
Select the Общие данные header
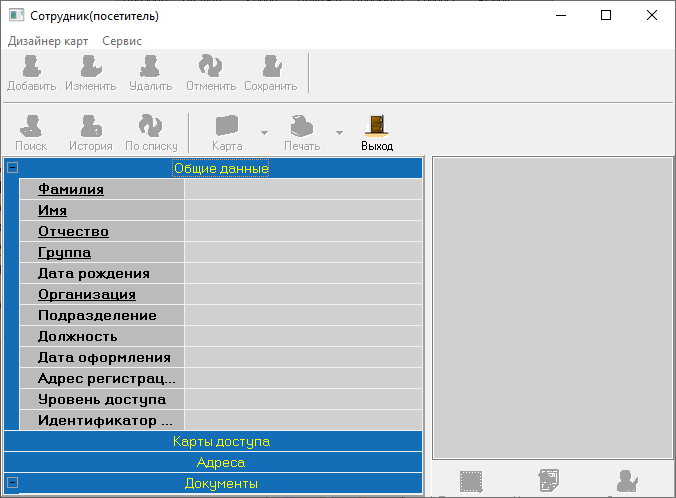(x=221, y=168)
